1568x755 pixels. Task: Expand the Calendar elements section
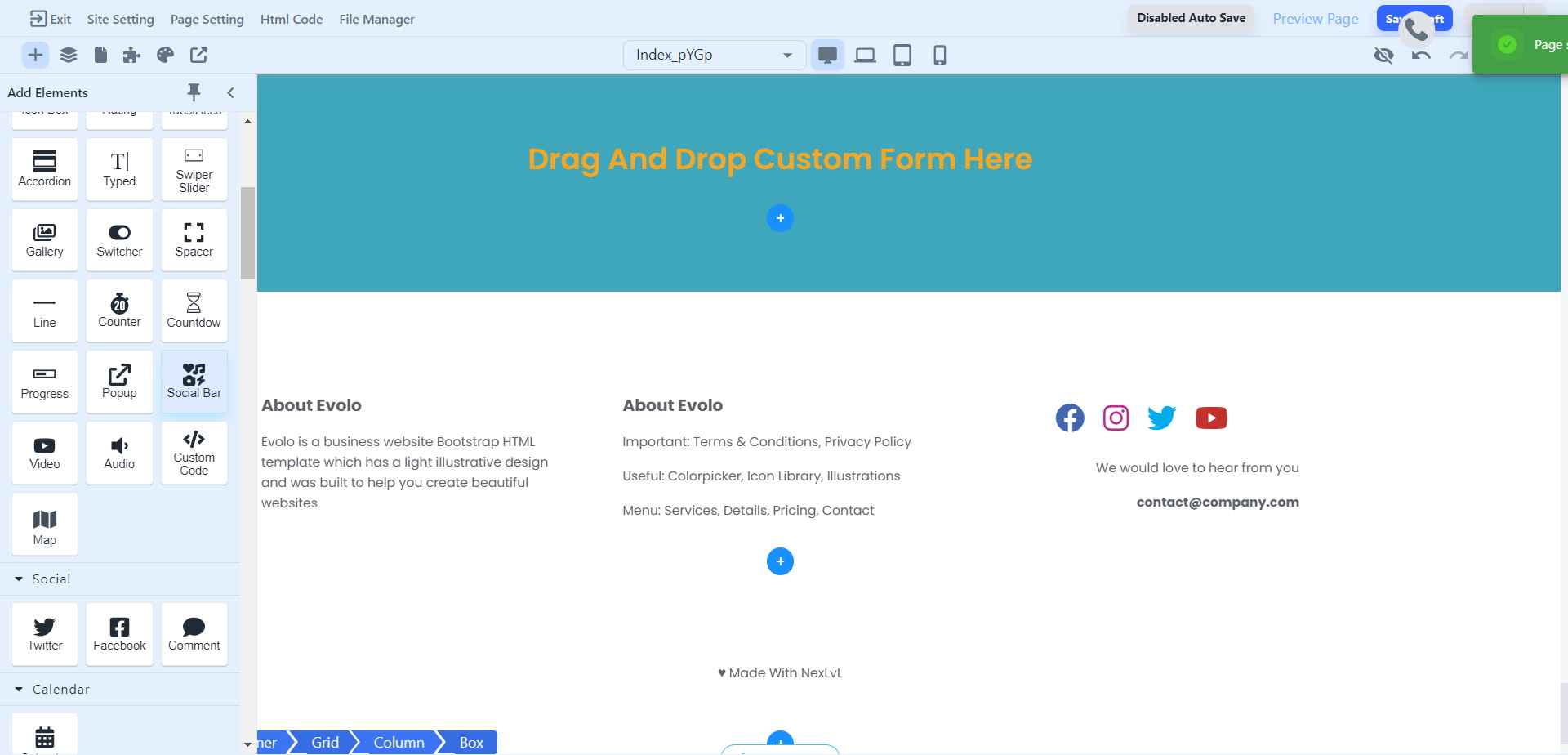pos(18,689)
